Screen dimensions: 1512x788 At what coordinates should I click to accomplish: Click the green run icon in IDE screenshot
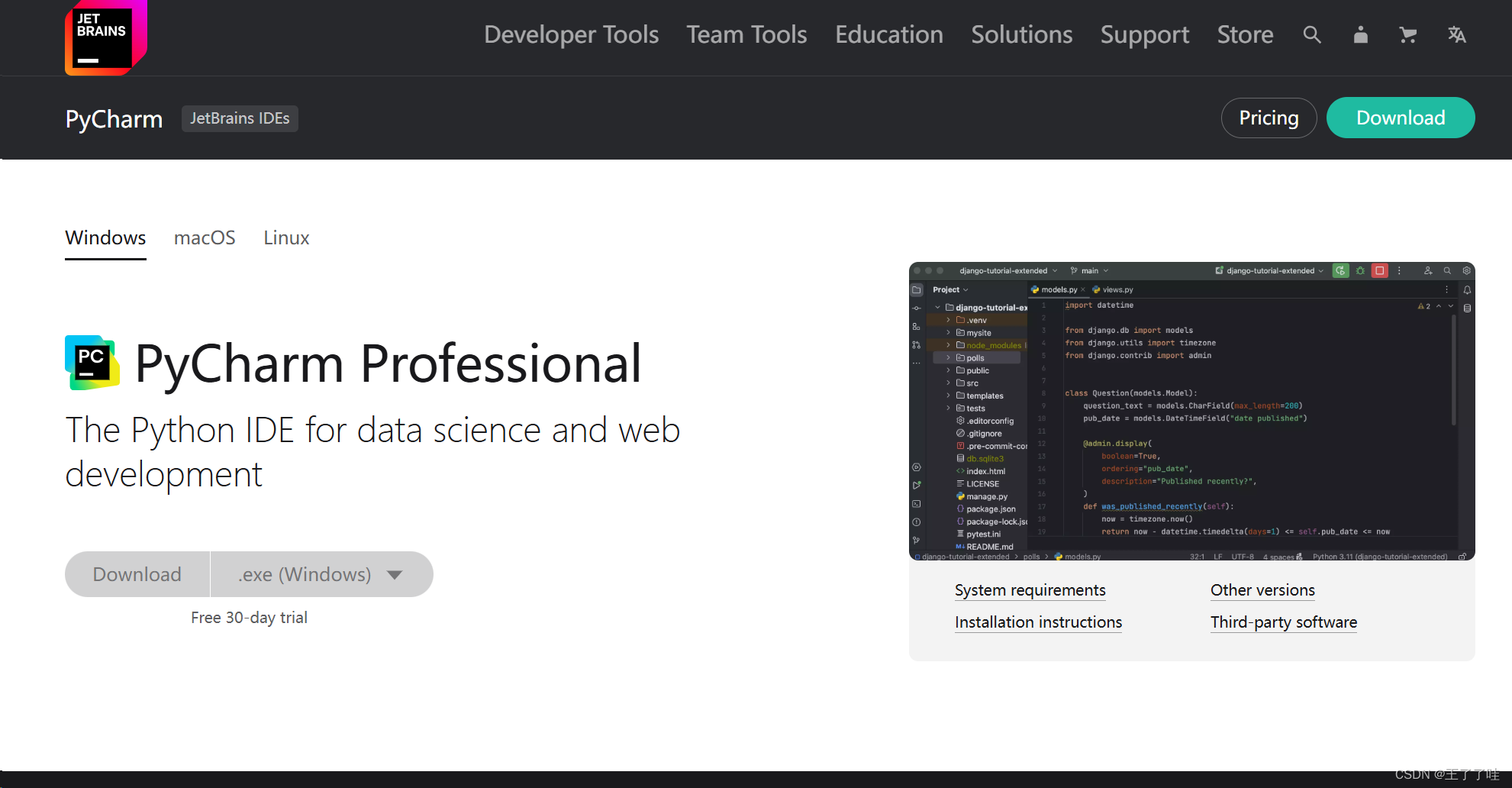point(1340,270)
